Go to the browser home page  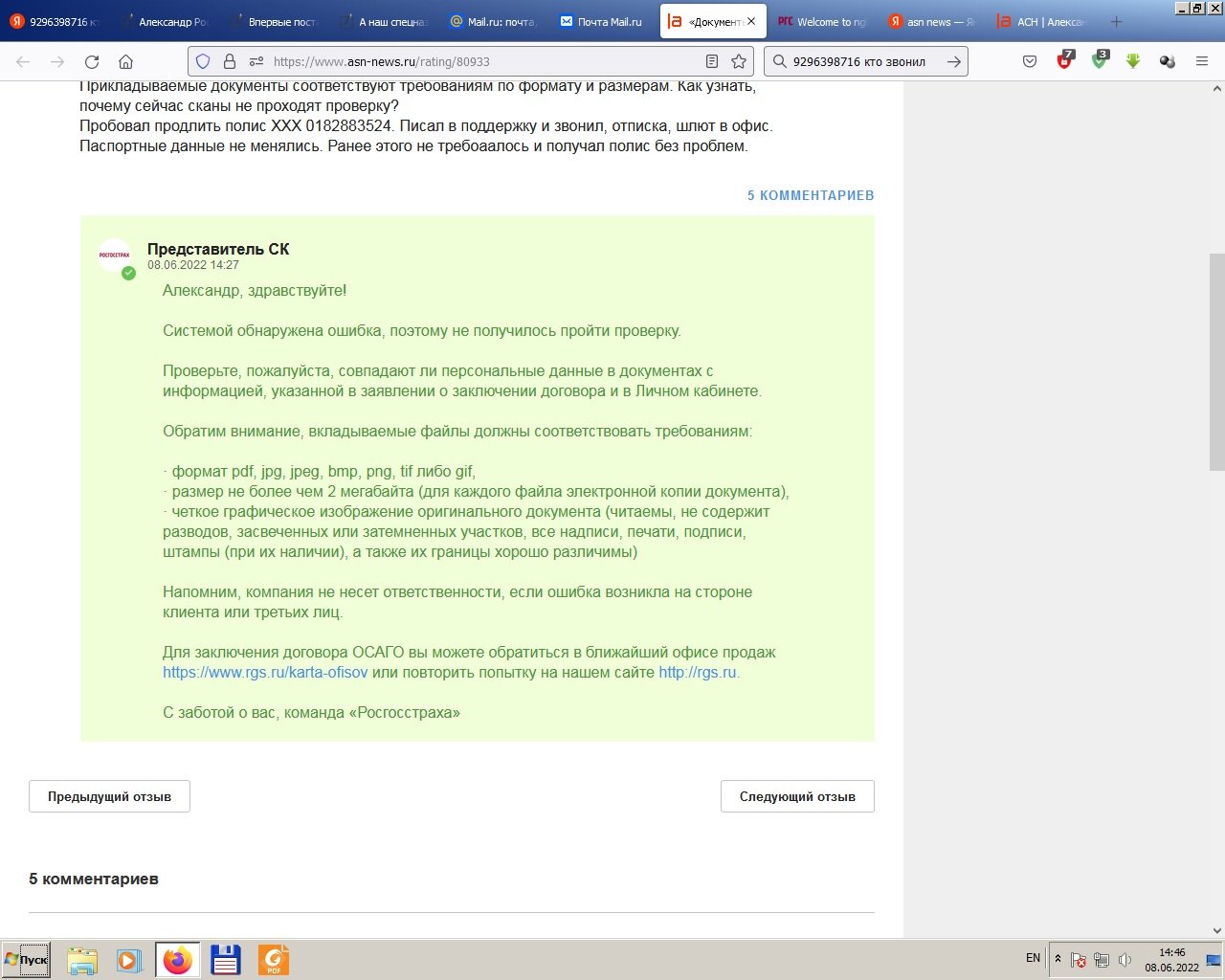[125, 61]
